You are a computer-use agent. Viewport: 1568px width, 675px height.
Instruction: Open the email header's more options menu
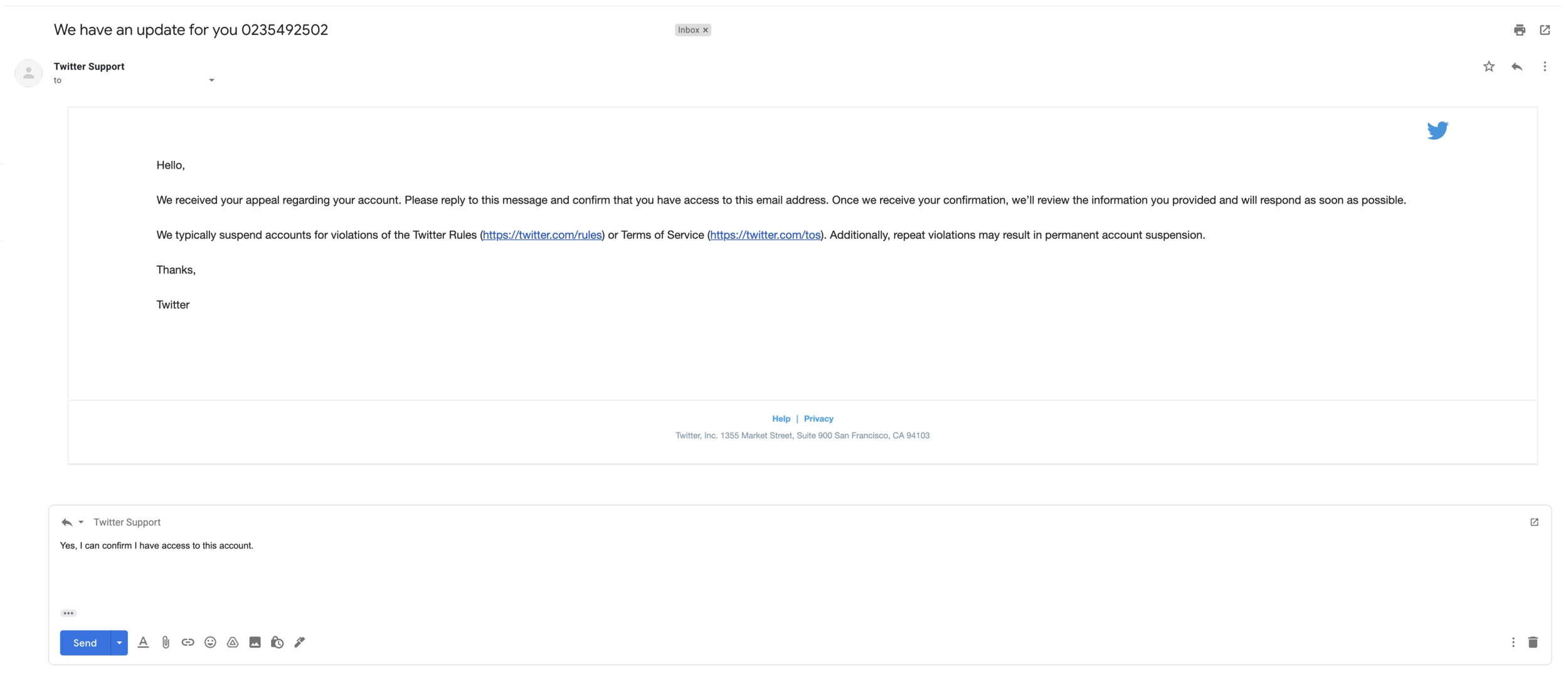(x=1544, y=66)
